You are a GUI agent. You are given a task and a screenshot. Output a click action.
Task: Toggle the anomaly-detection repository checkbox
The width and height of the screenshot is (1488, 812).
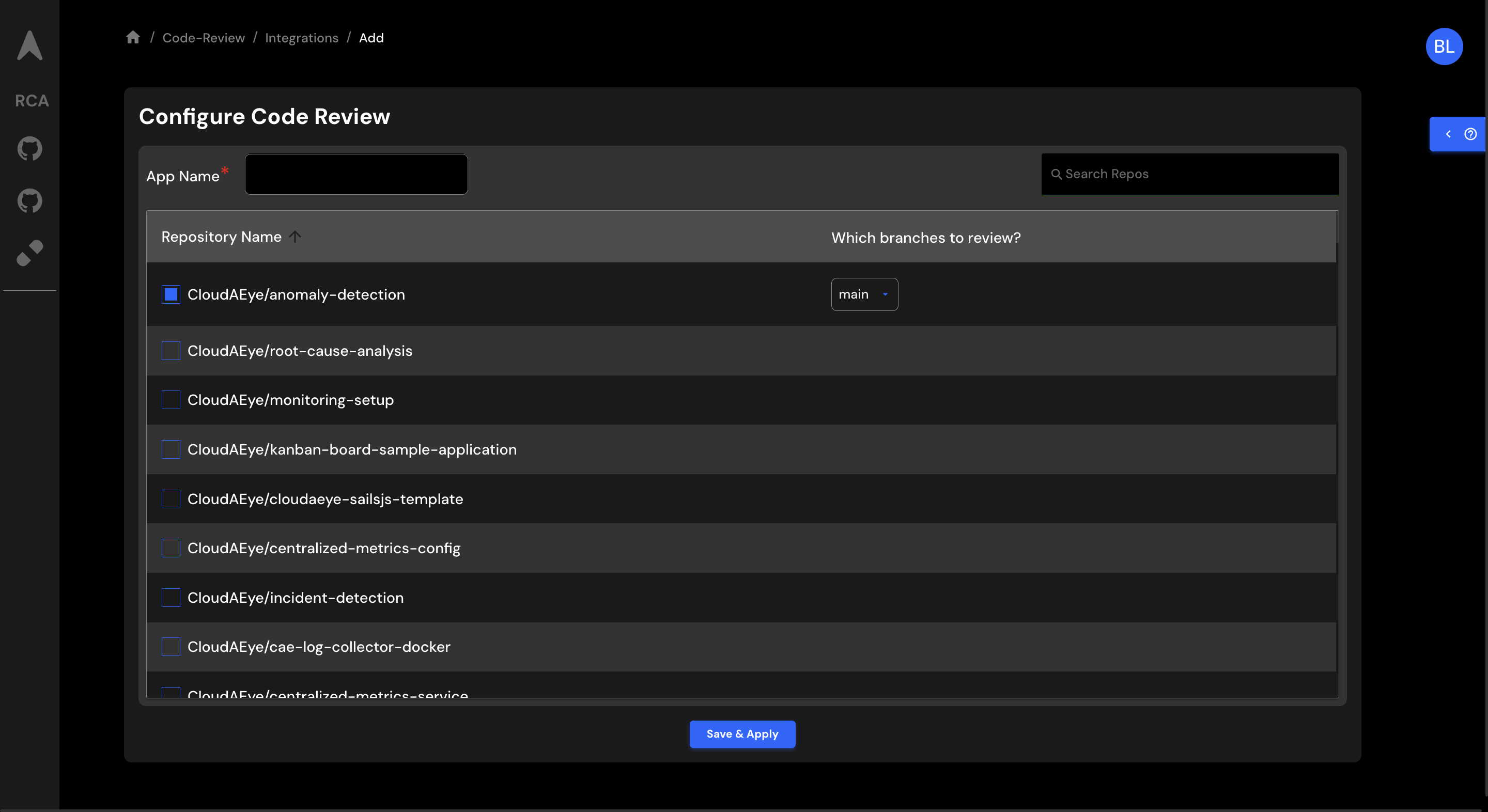pos(170,294)
